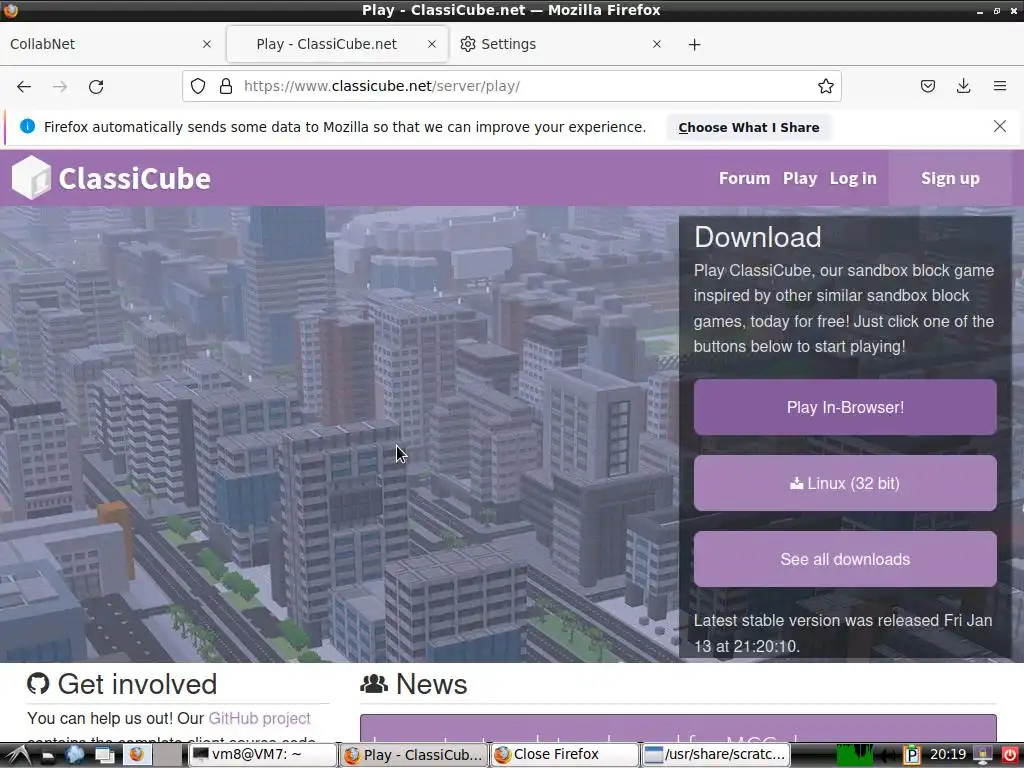Close the CollabNet tab
The image size is (1024, 768).
point(206,44)
